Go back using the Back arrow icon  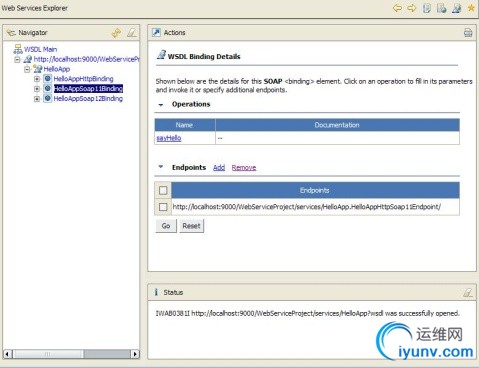click(397, 8)
